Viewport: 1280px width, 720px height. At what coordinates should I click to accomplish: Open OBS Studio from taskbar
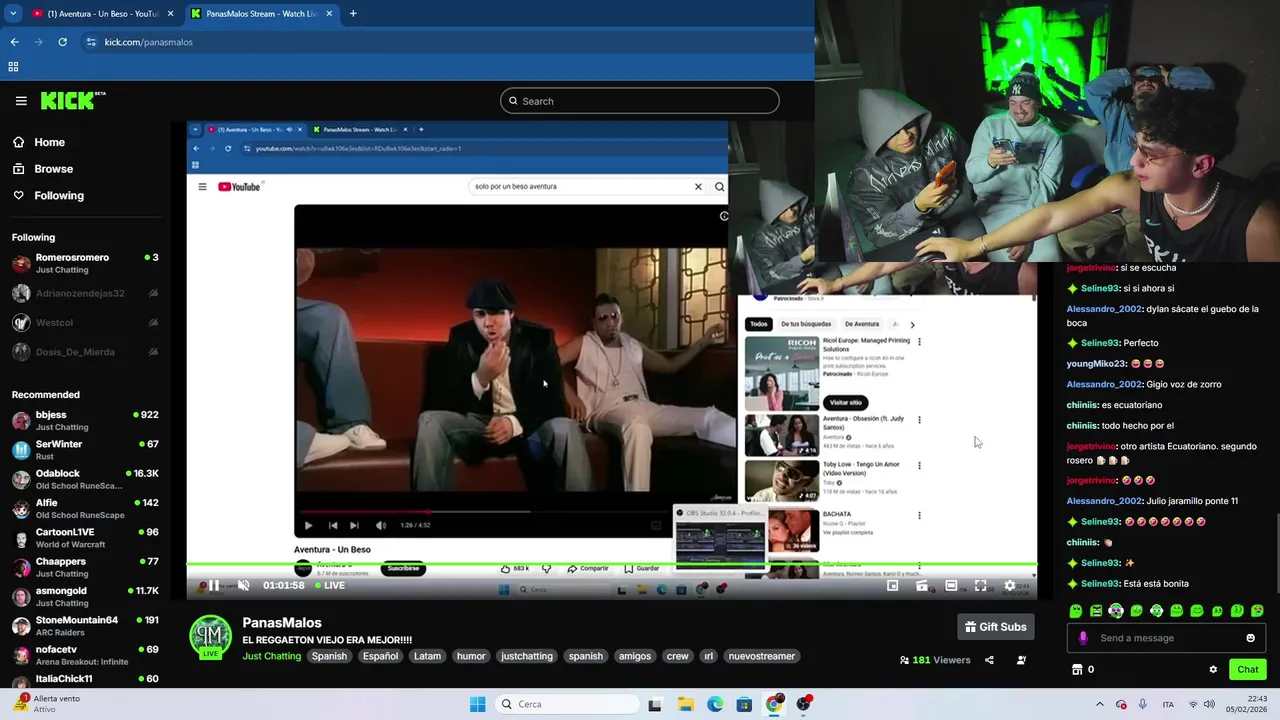[803, 704]
